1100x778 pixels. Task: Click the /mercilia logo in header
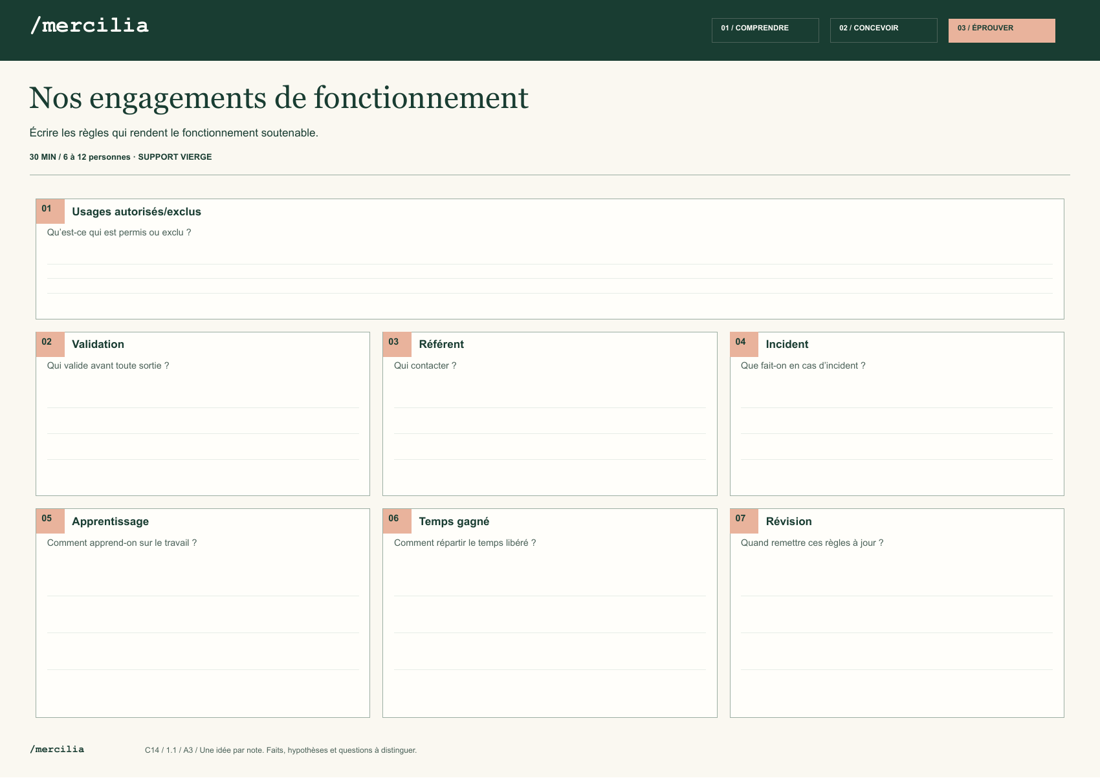[90, 26]
